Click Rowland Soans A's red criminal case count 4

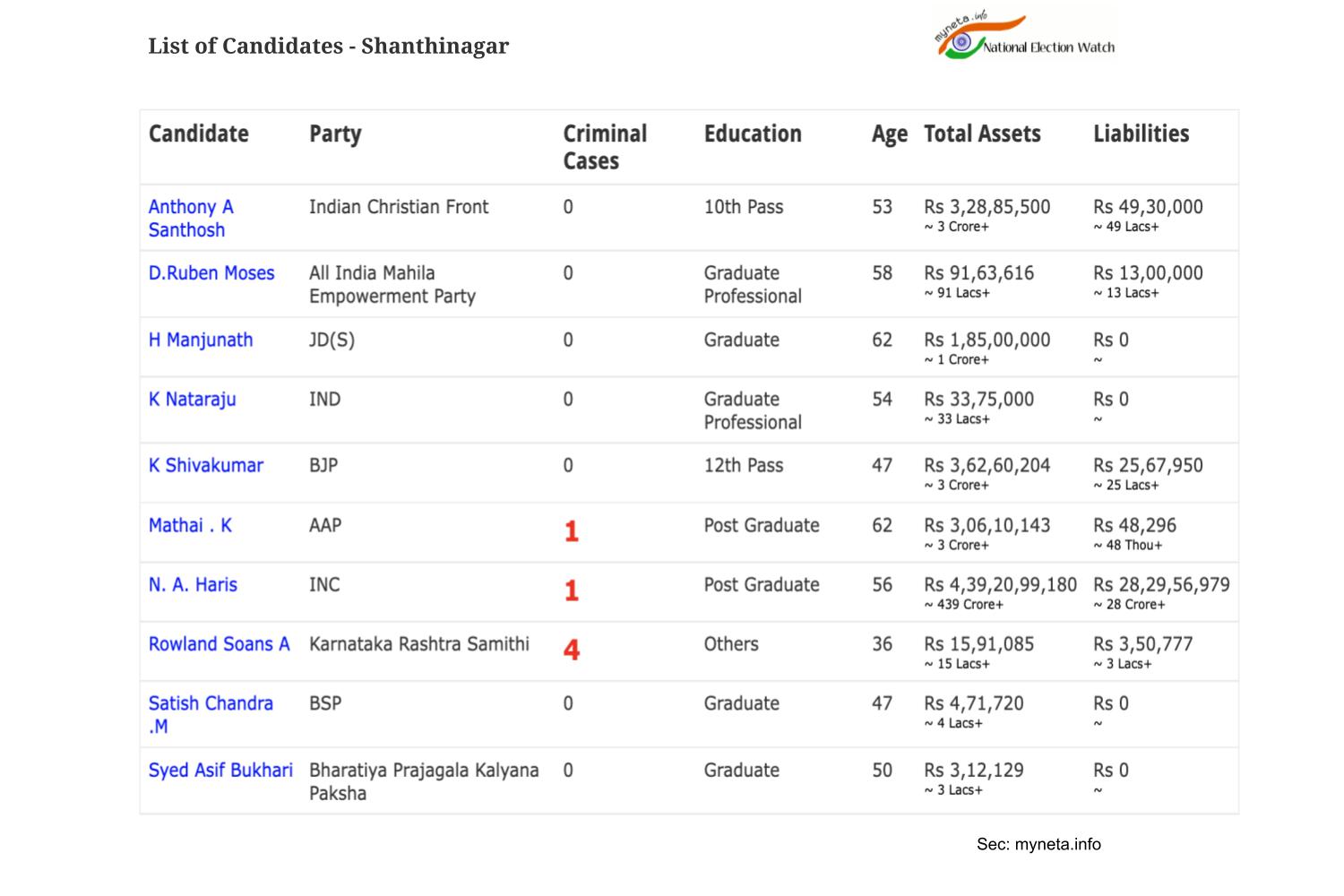(x=572, y=650)
